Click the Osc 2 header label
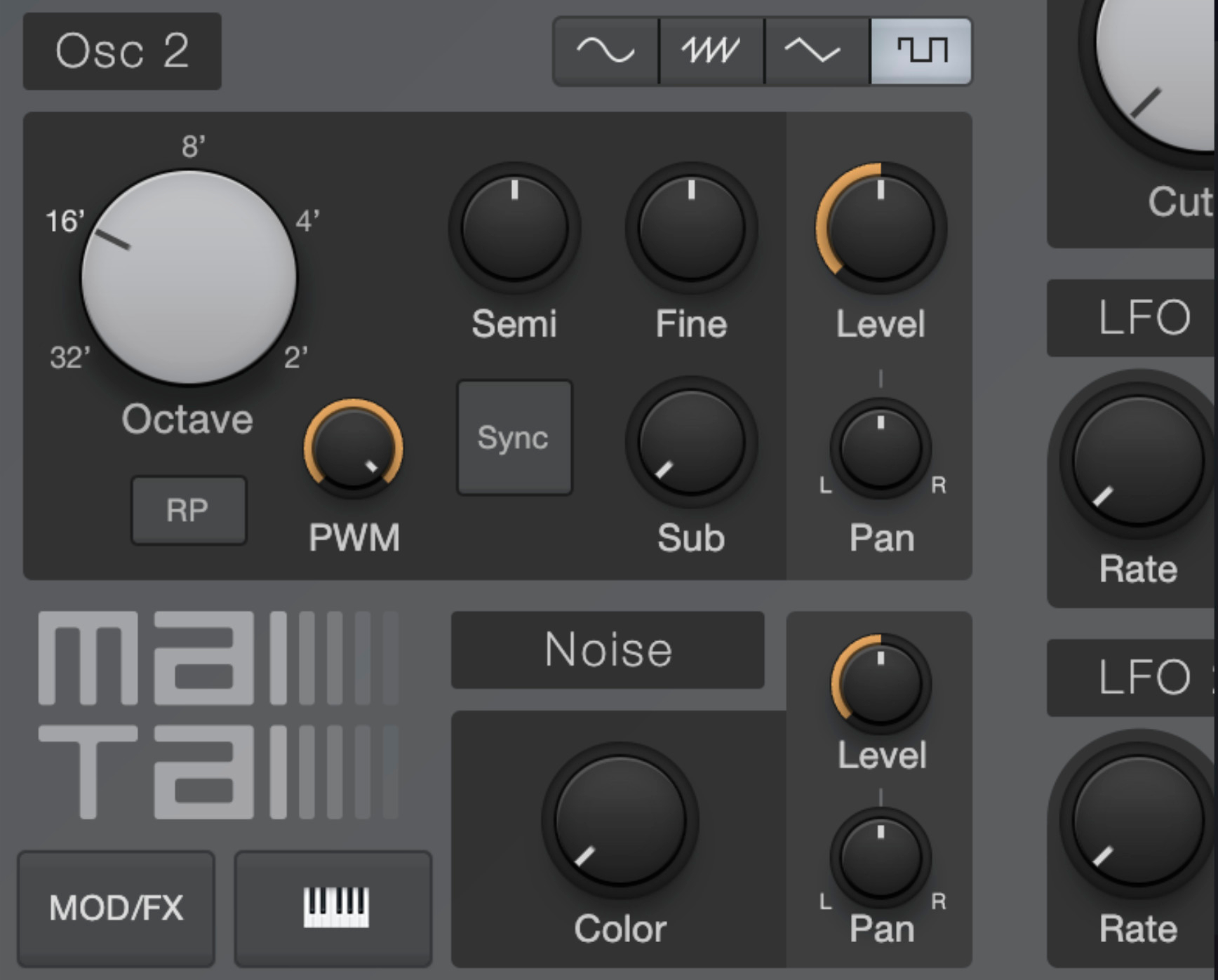 coord(122,51)
